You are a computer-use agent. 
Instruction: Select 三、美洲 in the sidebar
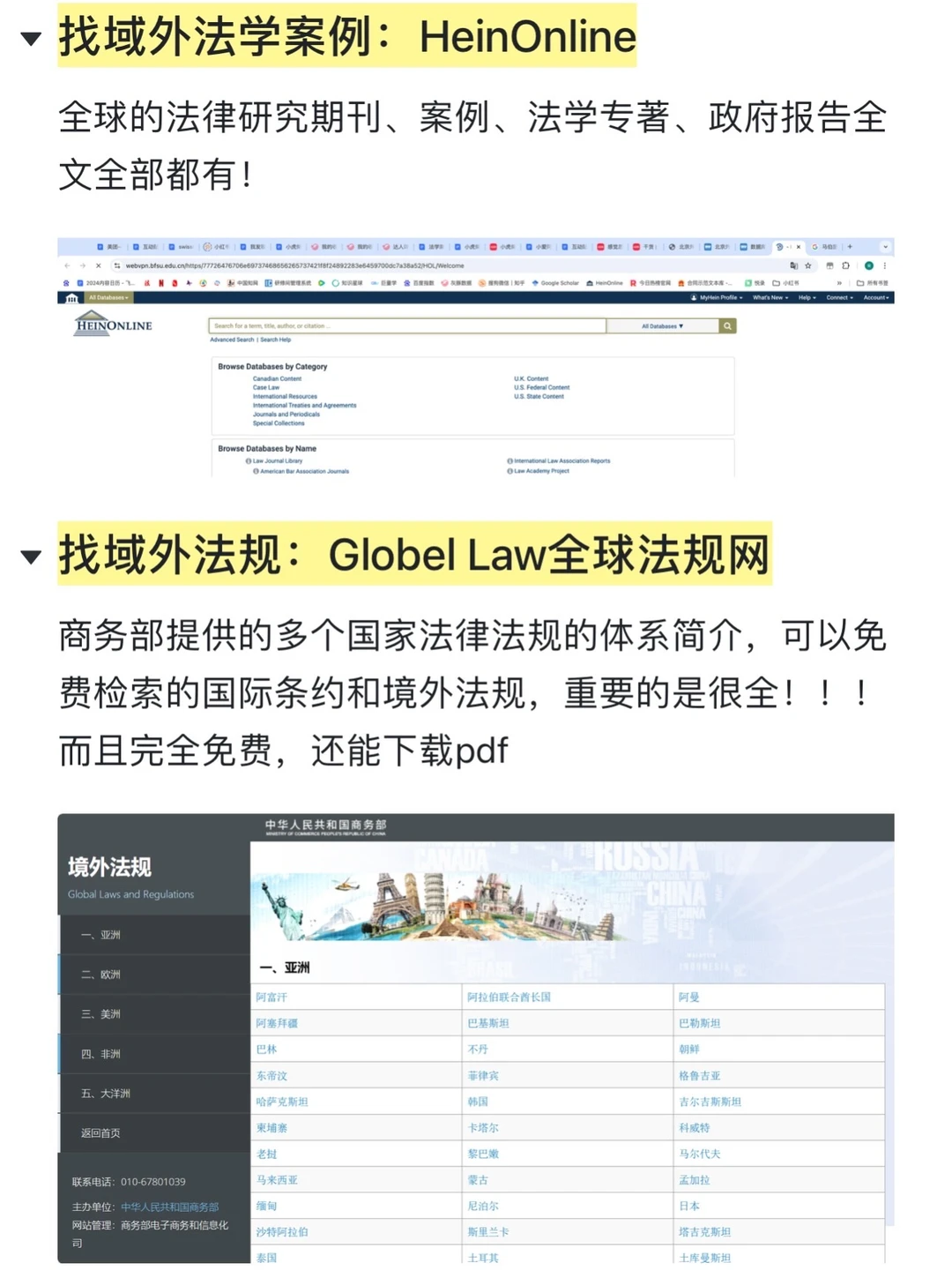coord(154,1014)
